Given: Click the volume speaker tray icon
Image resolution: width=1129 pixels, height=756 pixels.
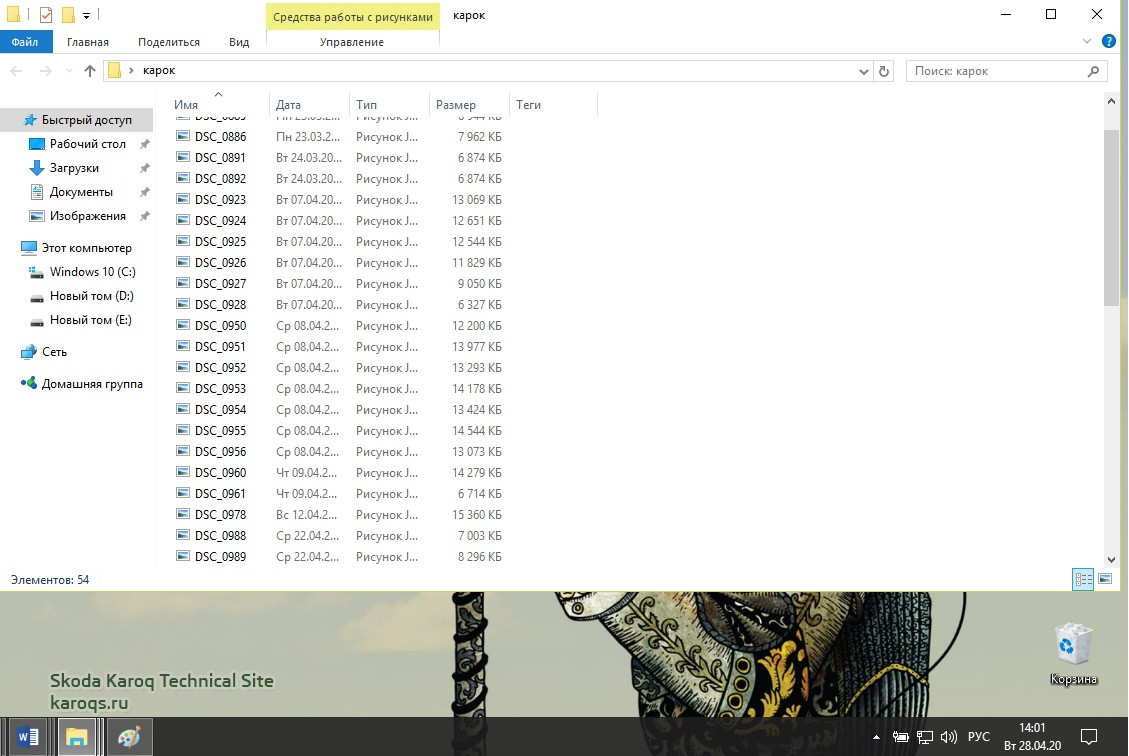Looking at the screenshot, I should click(x=949, y=737).
